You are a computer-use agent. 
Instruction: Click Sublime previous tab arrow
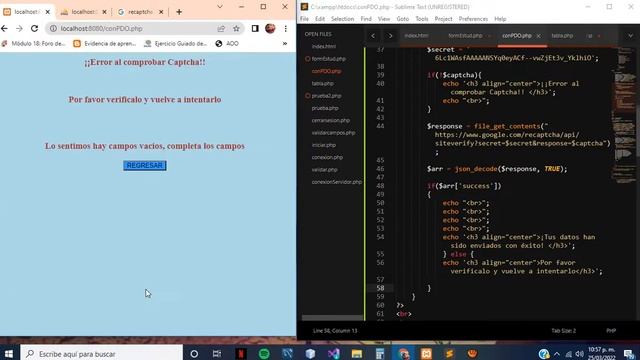[x=373, y=36]
